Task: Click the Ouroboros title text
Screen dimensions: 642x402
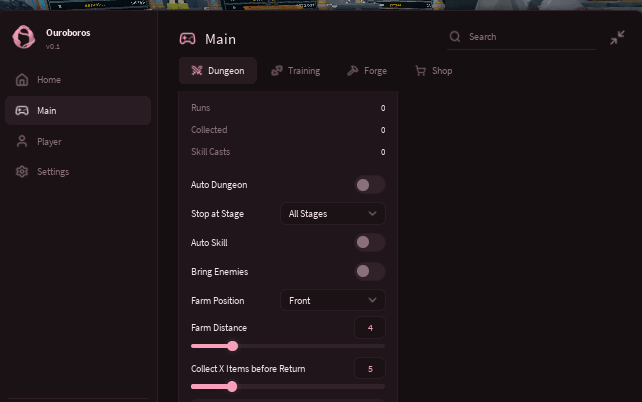Action: coord(68,33)
